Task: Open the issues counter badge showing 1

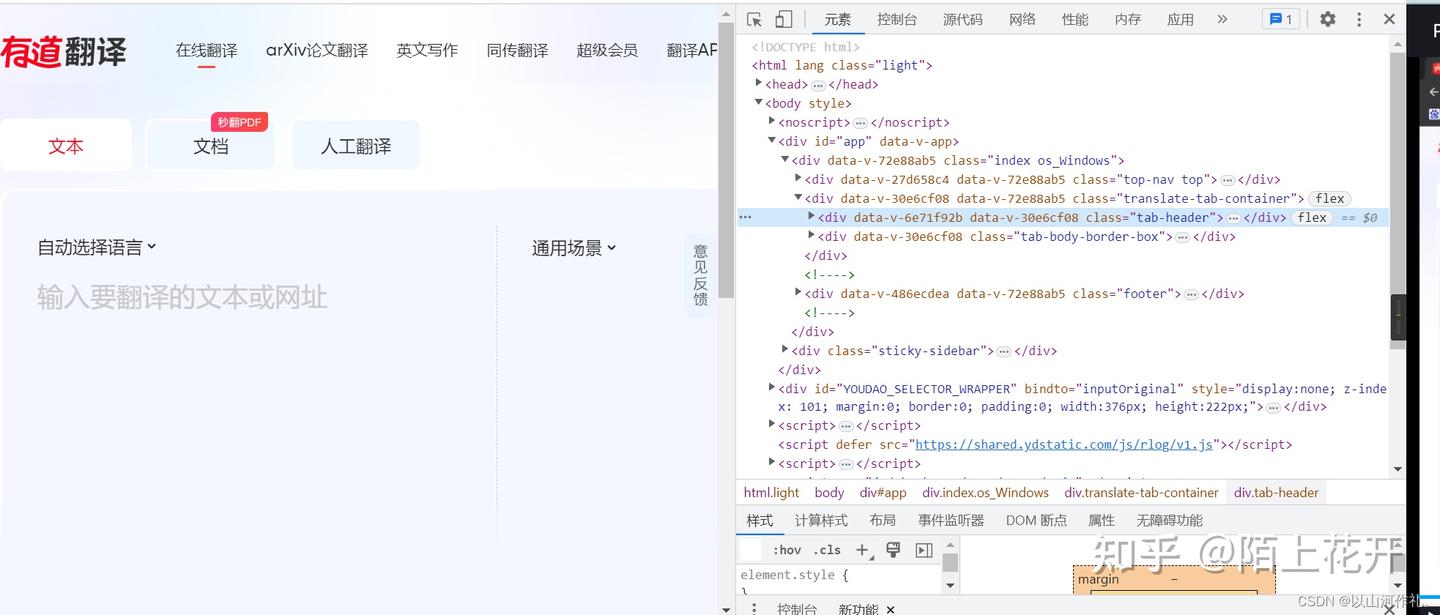Action: click(1279, 19)
